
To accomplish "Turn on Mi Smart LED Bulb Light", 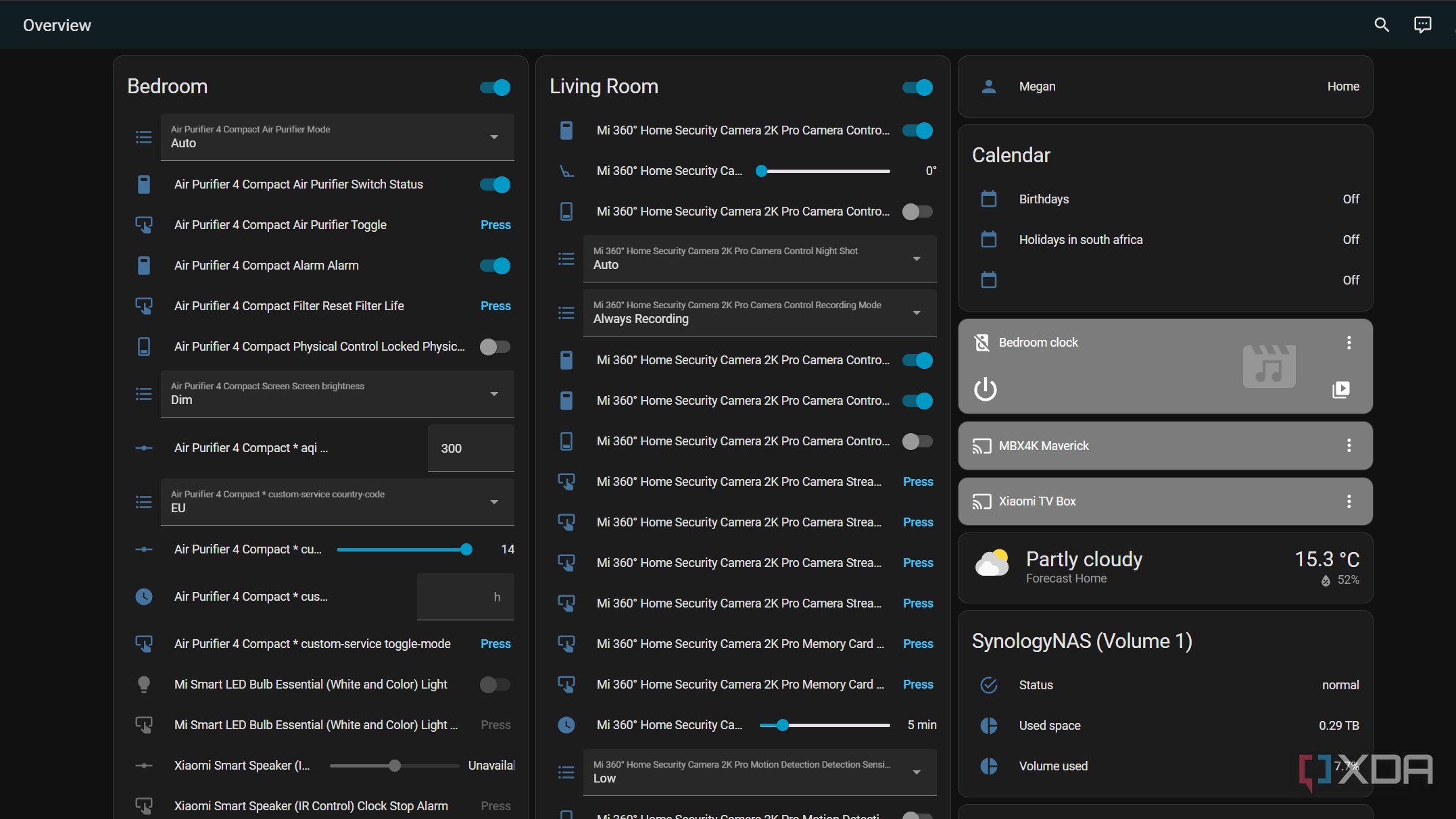I will (495, 685).
